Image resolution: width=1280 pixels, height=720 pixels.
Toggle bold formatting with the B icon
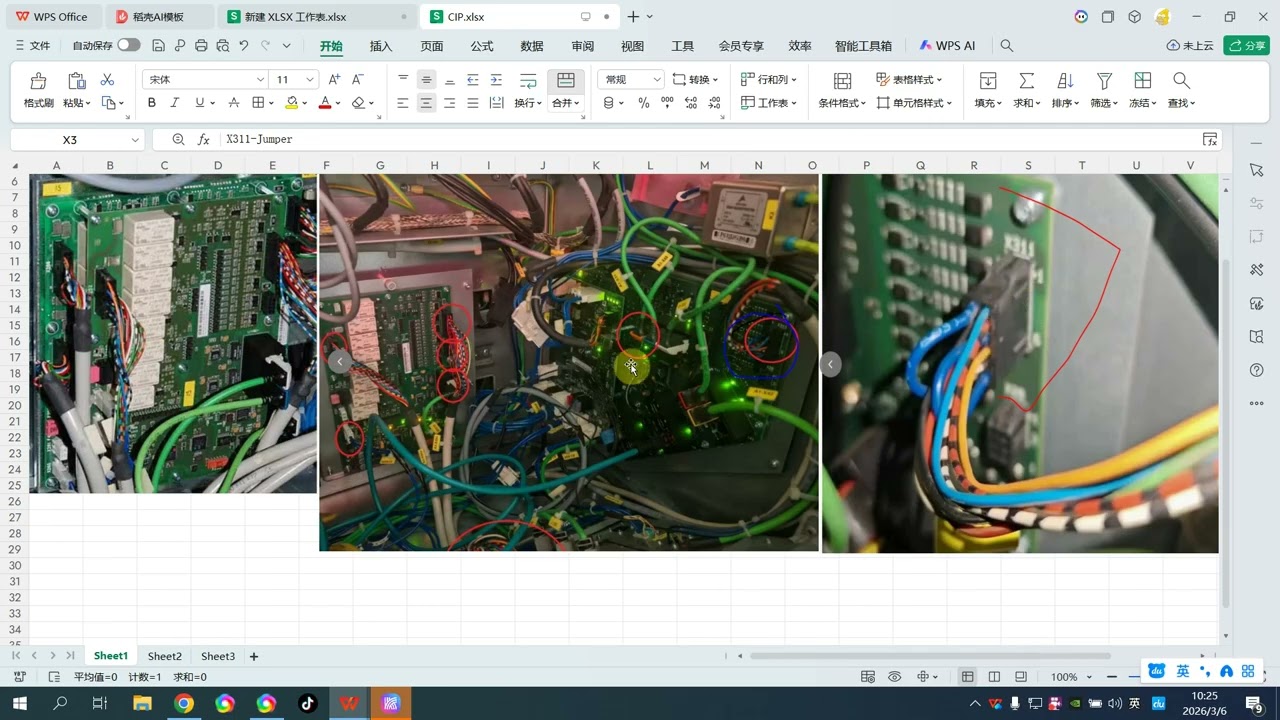[152, 103]
